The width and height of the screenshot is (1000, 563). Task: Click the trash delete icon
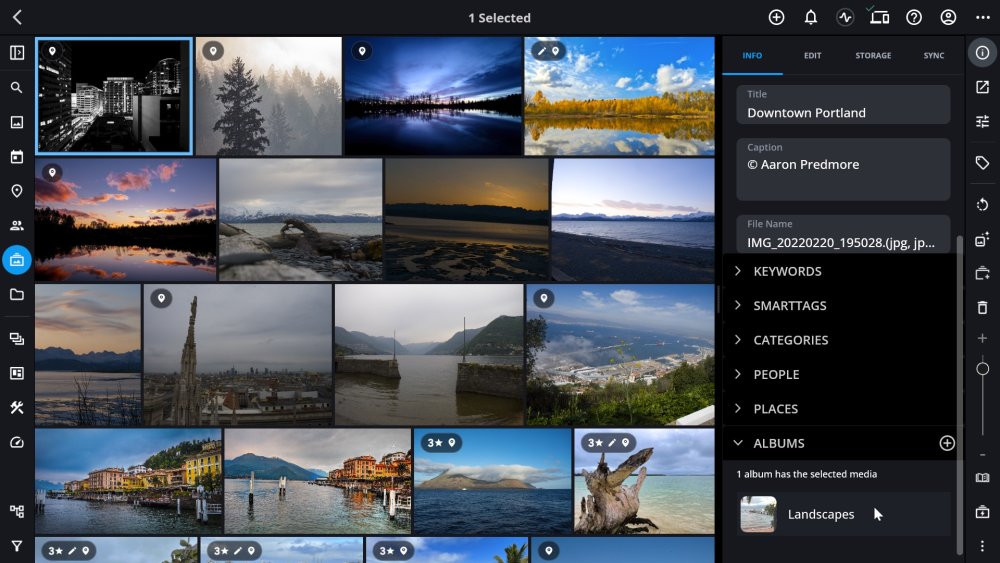click(x=982, y=308)
